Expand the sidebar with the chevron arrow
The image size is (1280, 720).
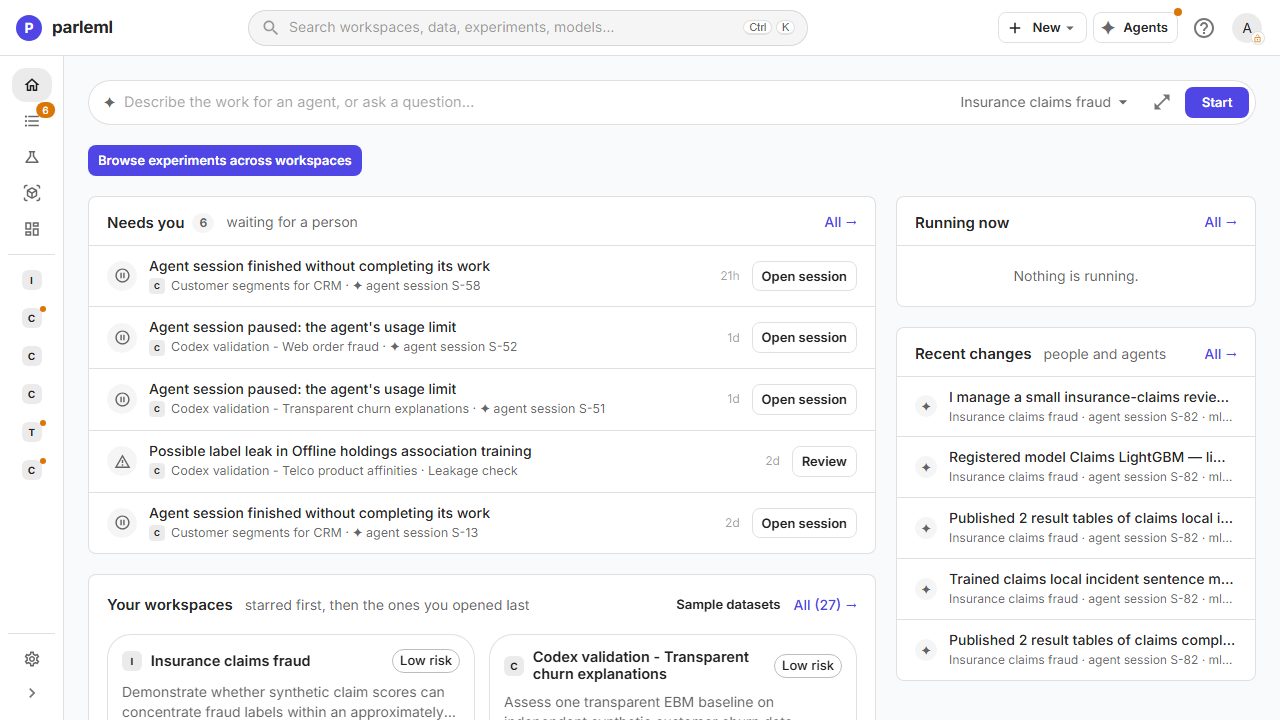point(32,693)
